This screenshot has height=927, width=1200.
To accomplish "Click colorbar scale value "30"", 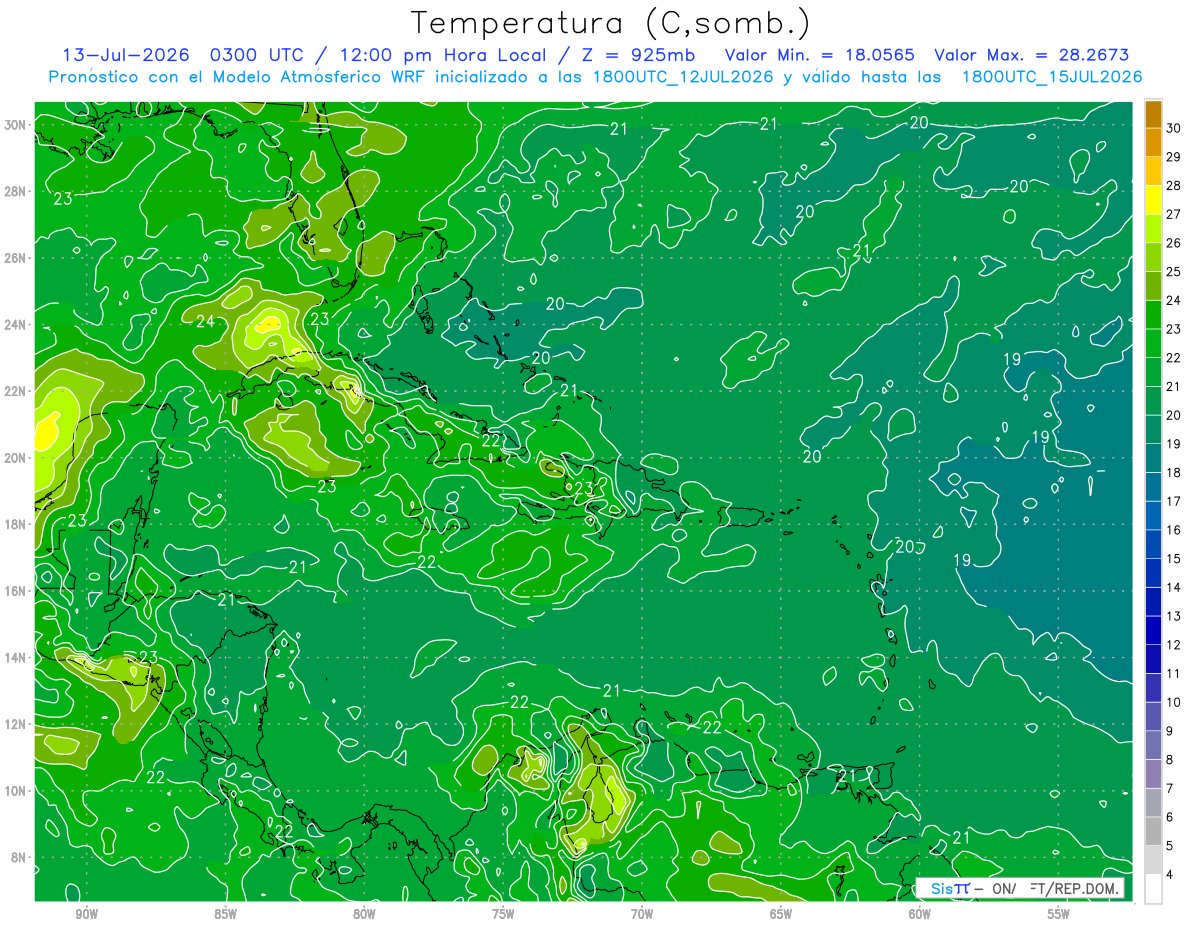I will tap(1173, 128).
